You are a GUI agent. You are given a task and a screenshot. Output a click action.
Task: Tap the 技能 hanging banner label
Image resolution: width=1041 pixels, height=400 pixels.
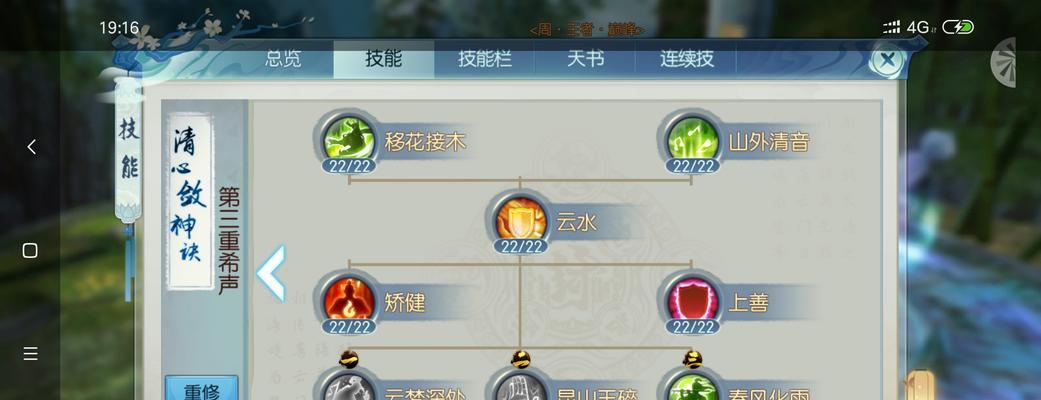(129, 150)
